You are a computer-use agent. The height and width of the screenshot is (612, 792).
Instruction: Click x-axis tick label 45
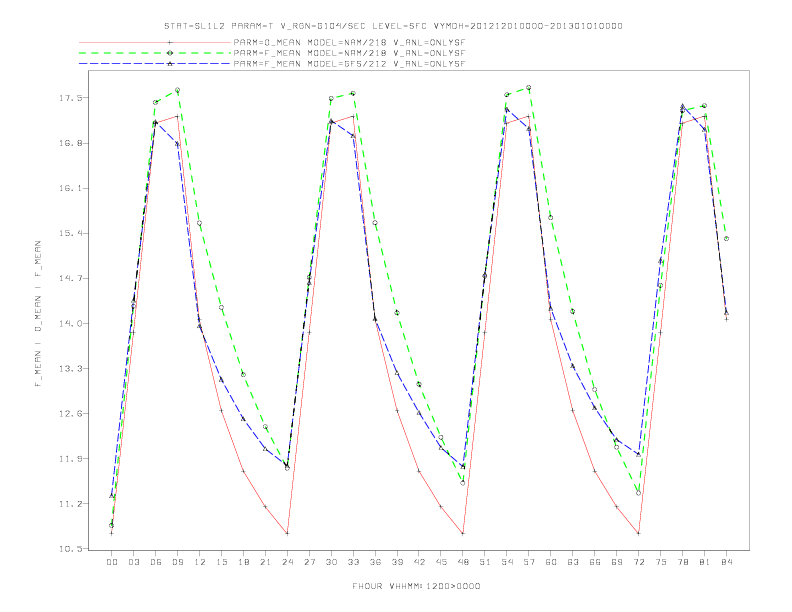tap(441, 562)
